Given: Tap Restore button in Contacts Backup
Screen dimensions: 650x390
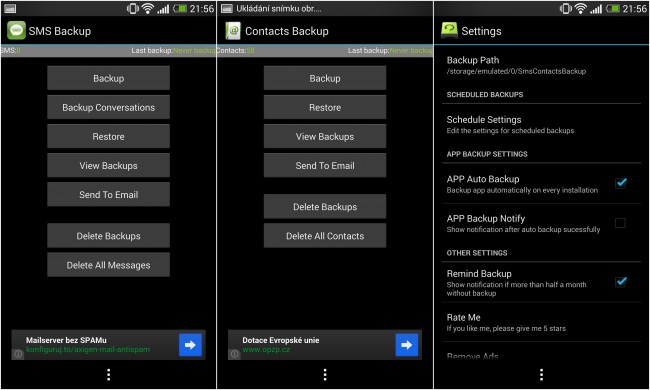Looking at the screenshot, I should (x=325, y=107).
